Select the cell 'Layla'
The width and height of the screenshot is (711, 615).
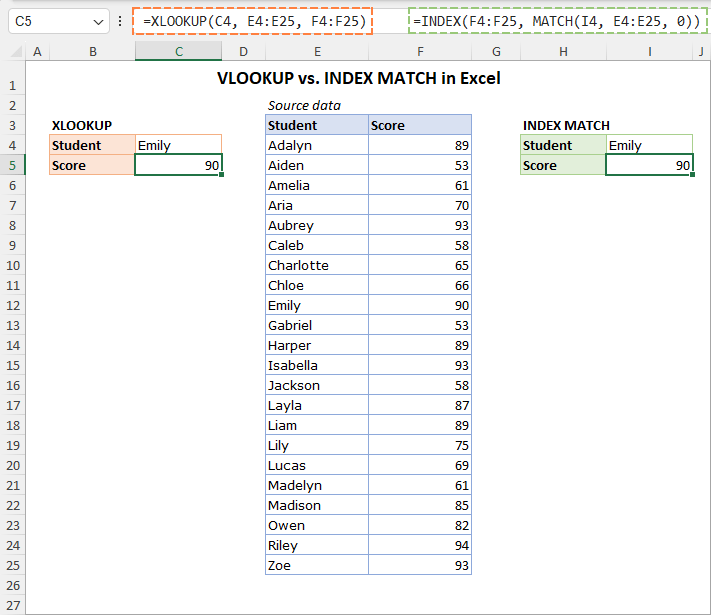coord(317,405)
